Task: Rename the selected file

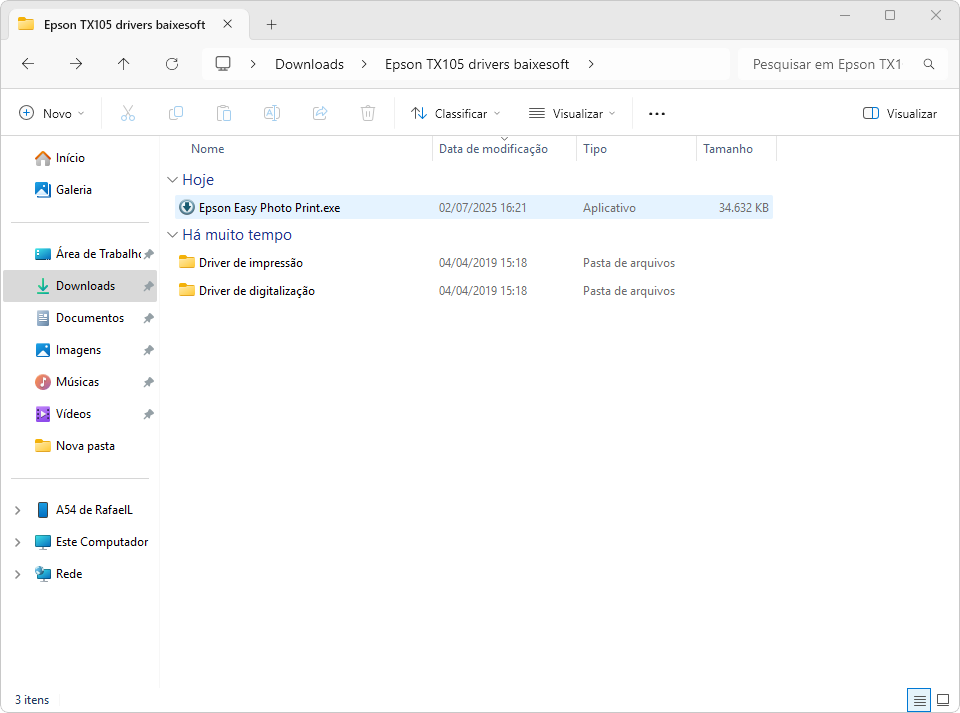Action: [x=272, y=113]
